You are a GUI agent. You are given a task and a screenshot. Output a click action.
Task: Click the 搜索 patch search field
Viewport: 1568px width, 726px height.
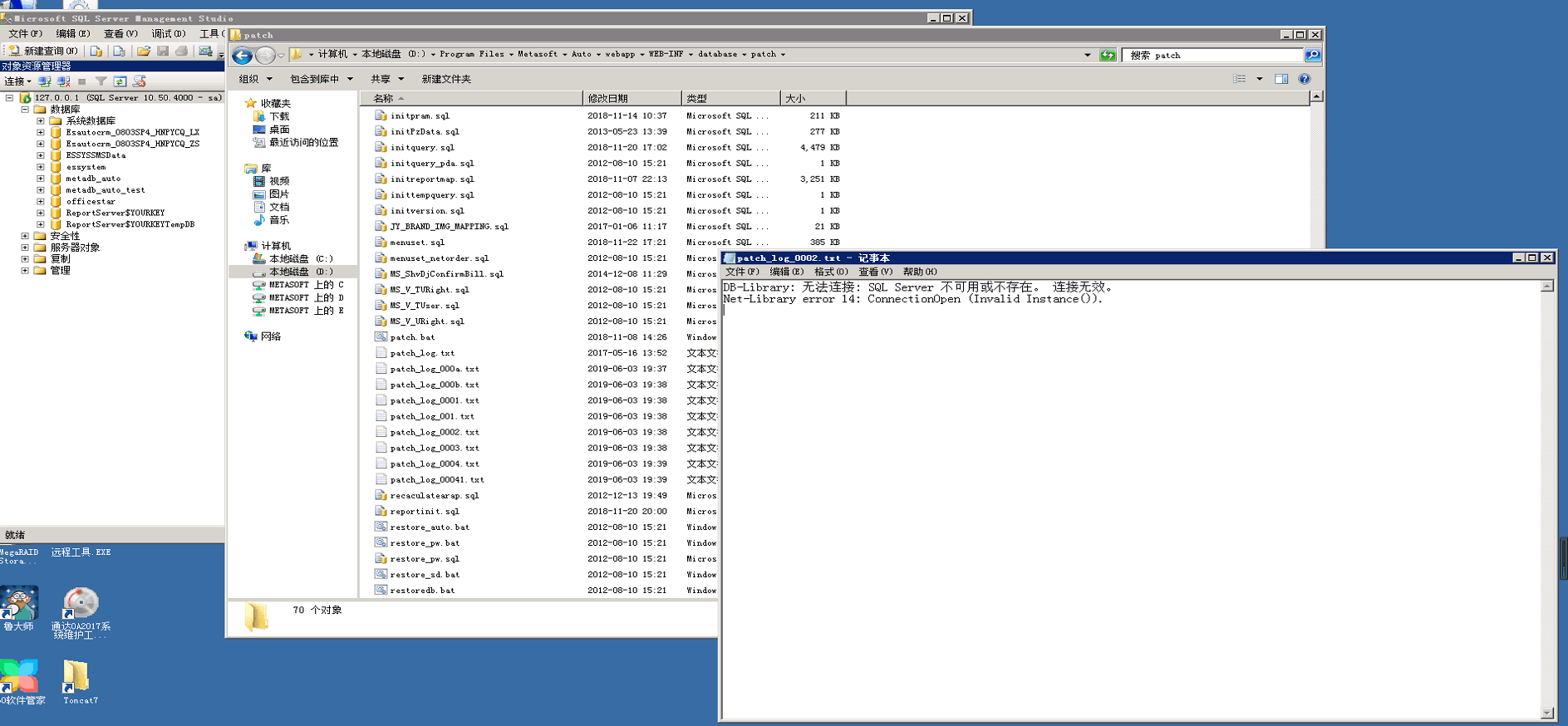(x=1212, y=56)
